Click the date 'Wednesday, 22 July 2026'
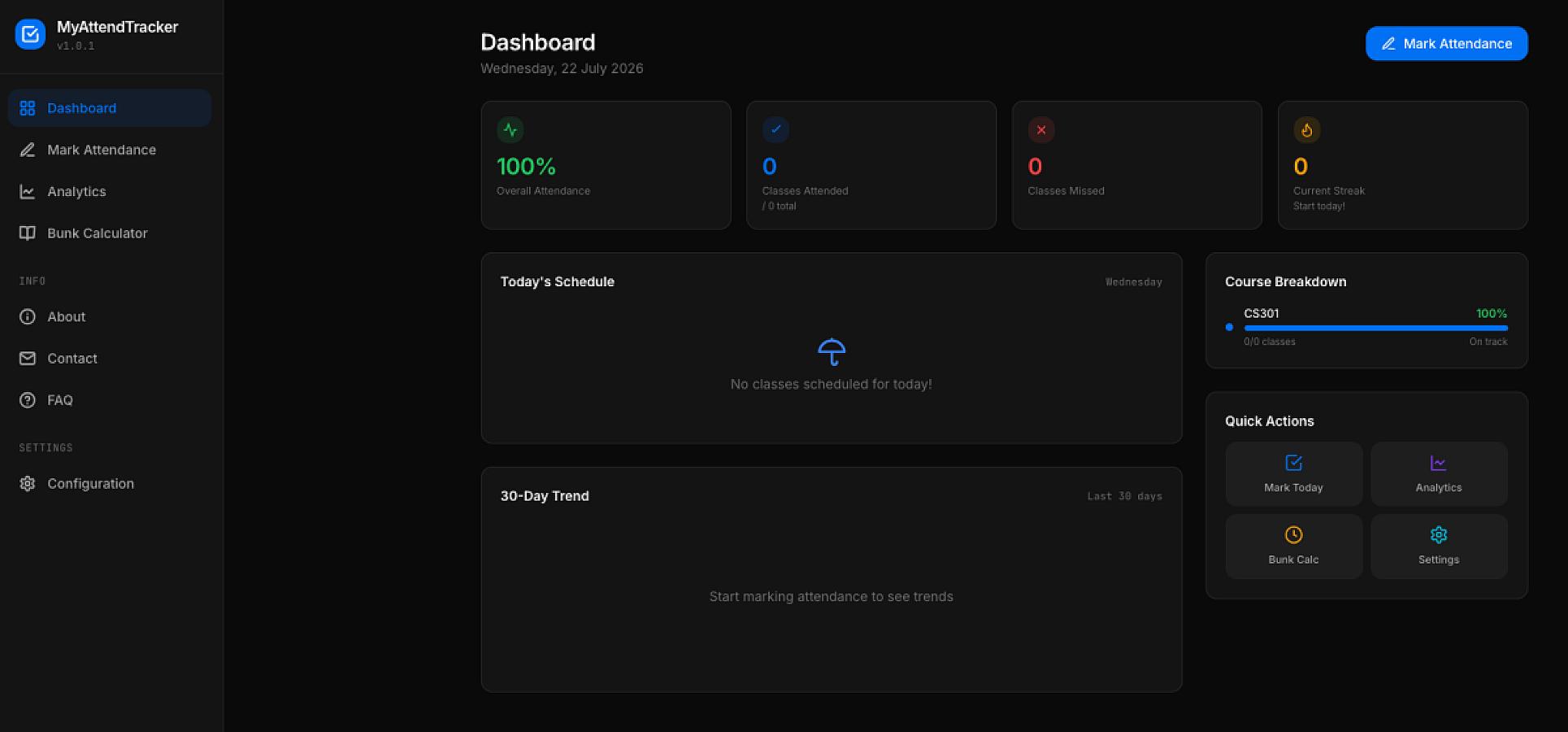This screenshot has height=732, width=1568. tap(562, 68)
